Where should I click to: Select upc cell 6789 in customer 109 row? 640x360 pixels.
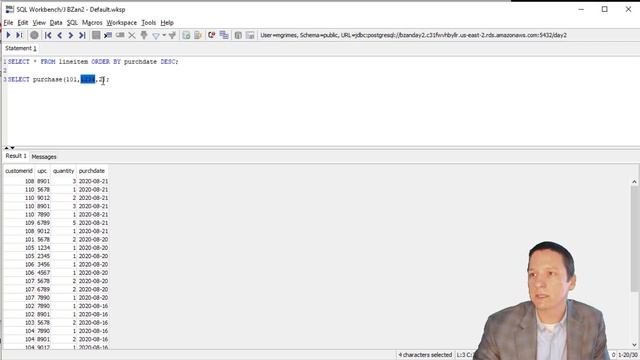click(x=43, y=223)
